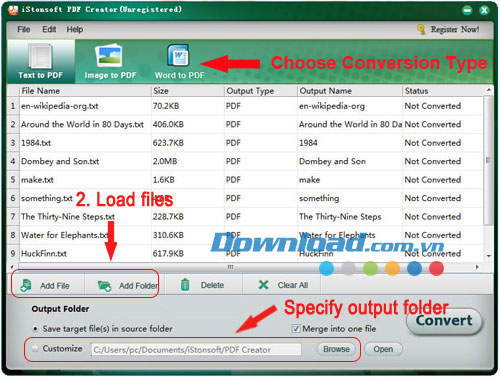Image resolution: width=500 pixels, height=379 pixels.
Task: Click the vertical scrollbar thumb of file list
Action: pos(488,161)
